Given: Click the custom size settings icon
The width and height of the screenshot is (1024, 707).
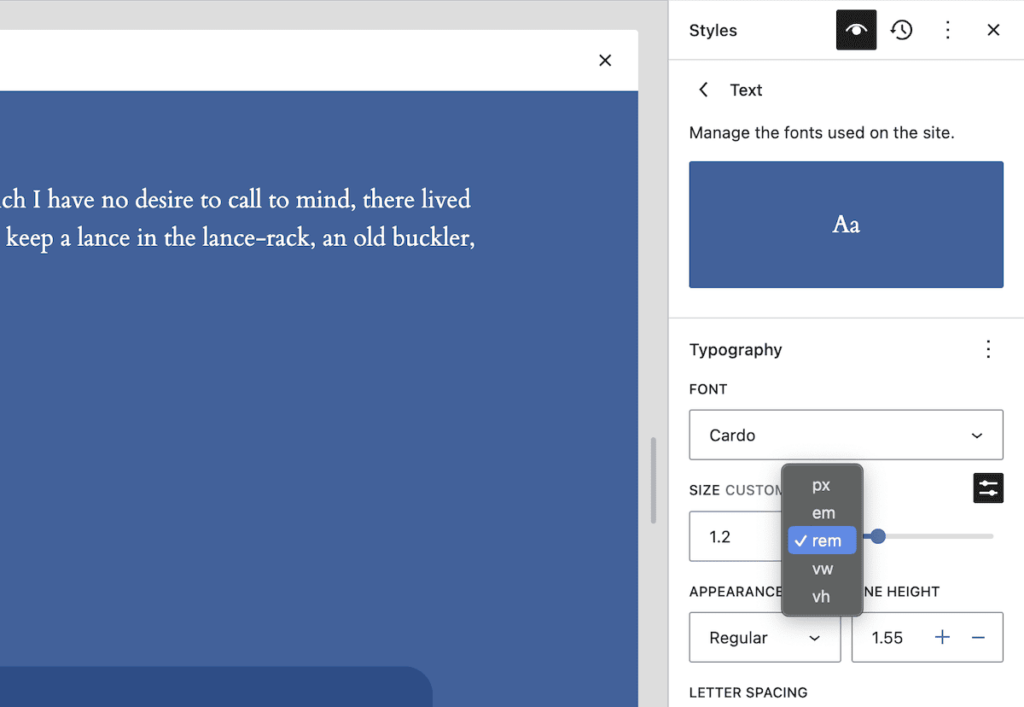Looking at the screenshot, I should [x=988, y=488].
